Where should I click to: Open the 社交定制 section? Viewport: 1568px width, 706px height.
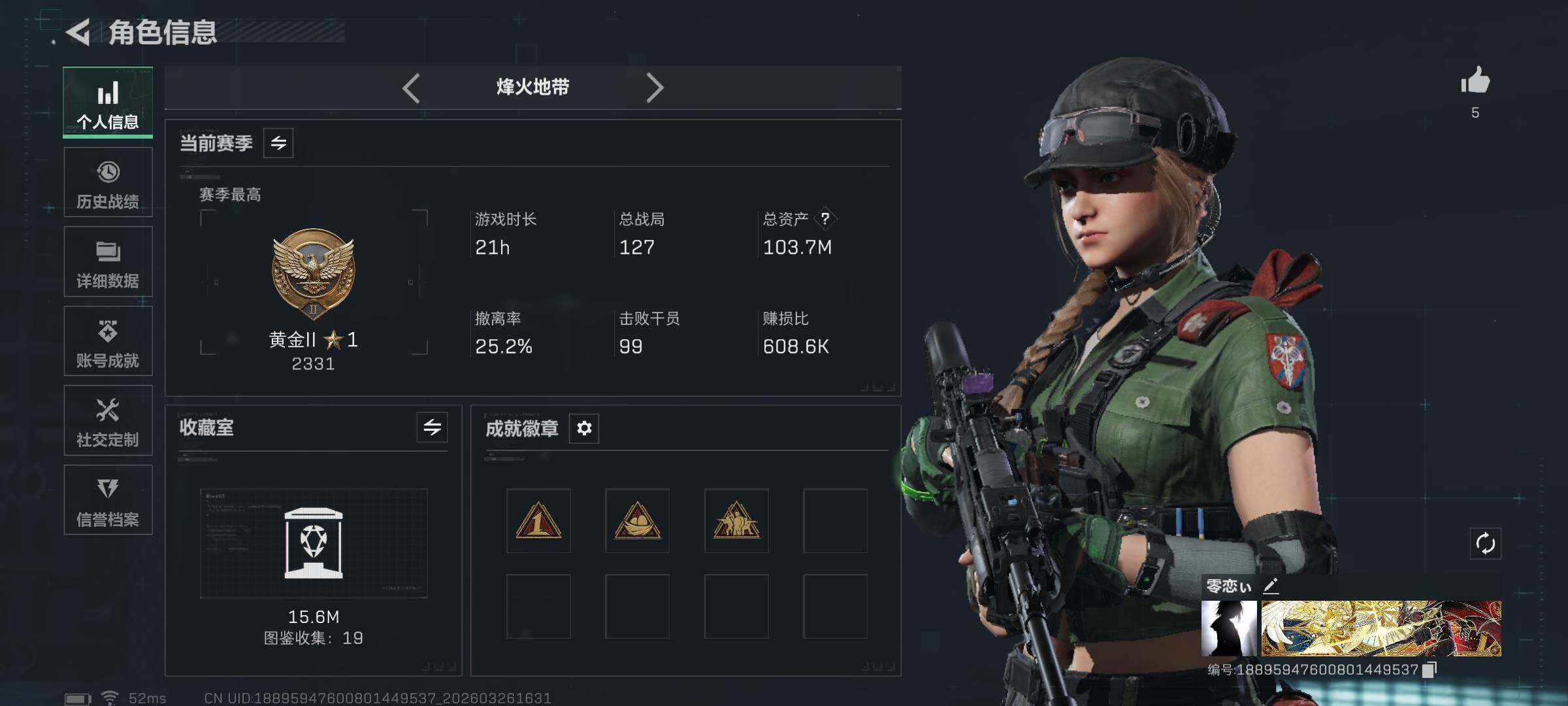point(108,421)
